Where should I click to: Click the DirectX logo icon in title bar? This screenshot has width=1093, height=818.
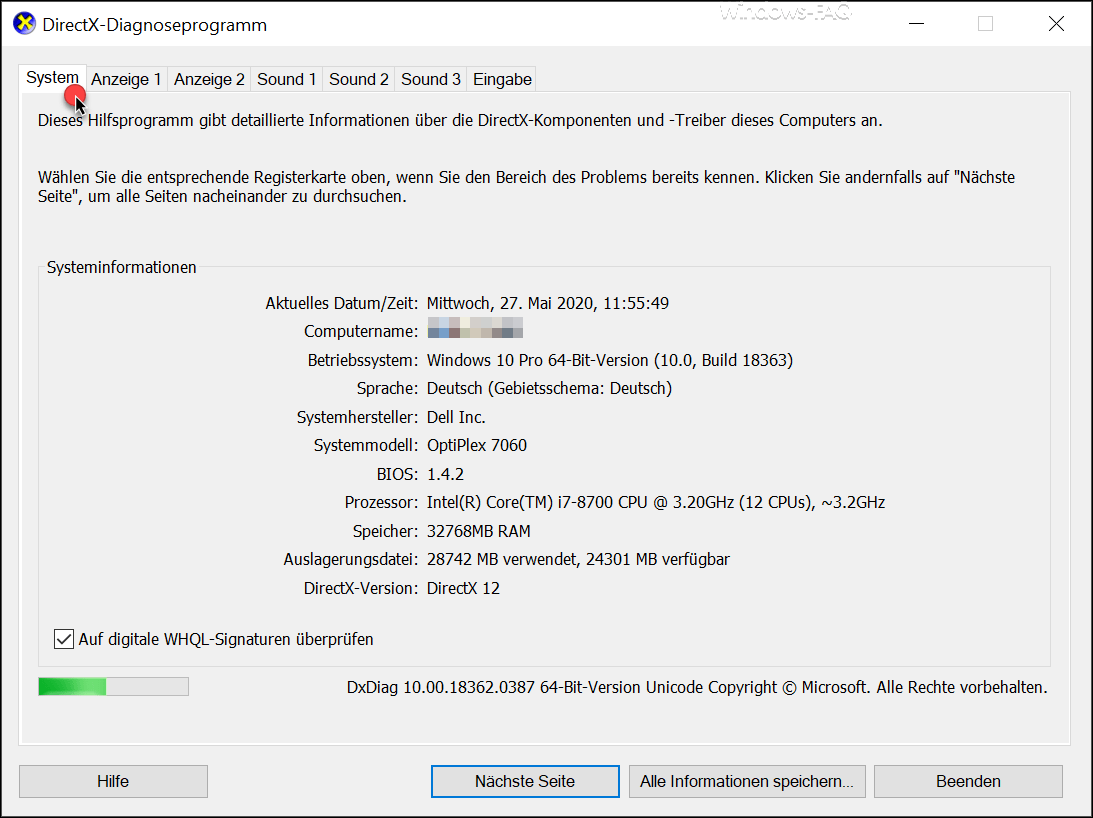[24, 23]
